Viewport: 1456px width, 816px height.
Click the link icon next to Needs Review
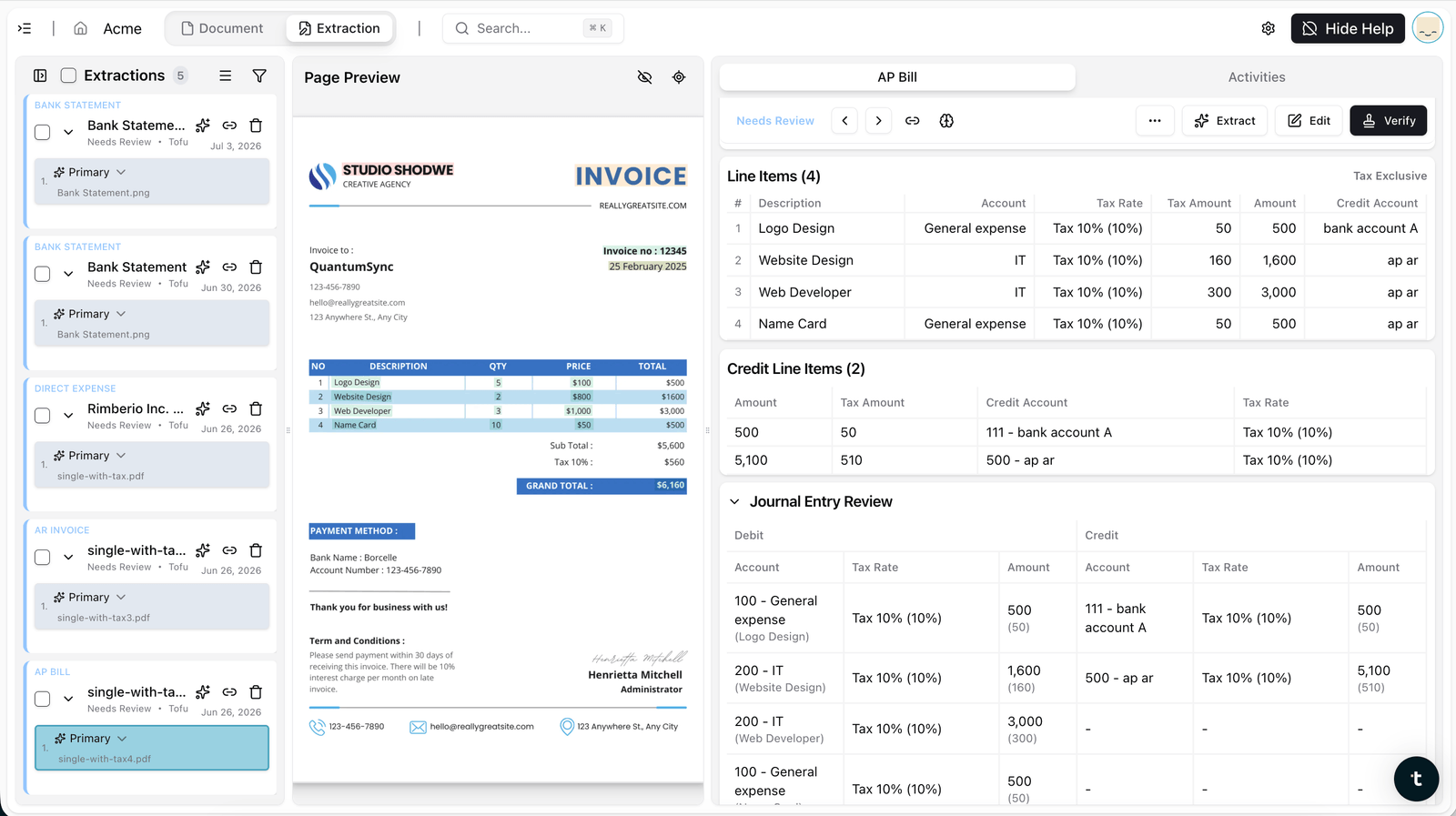pyautogui.click(x=912, y=120)
